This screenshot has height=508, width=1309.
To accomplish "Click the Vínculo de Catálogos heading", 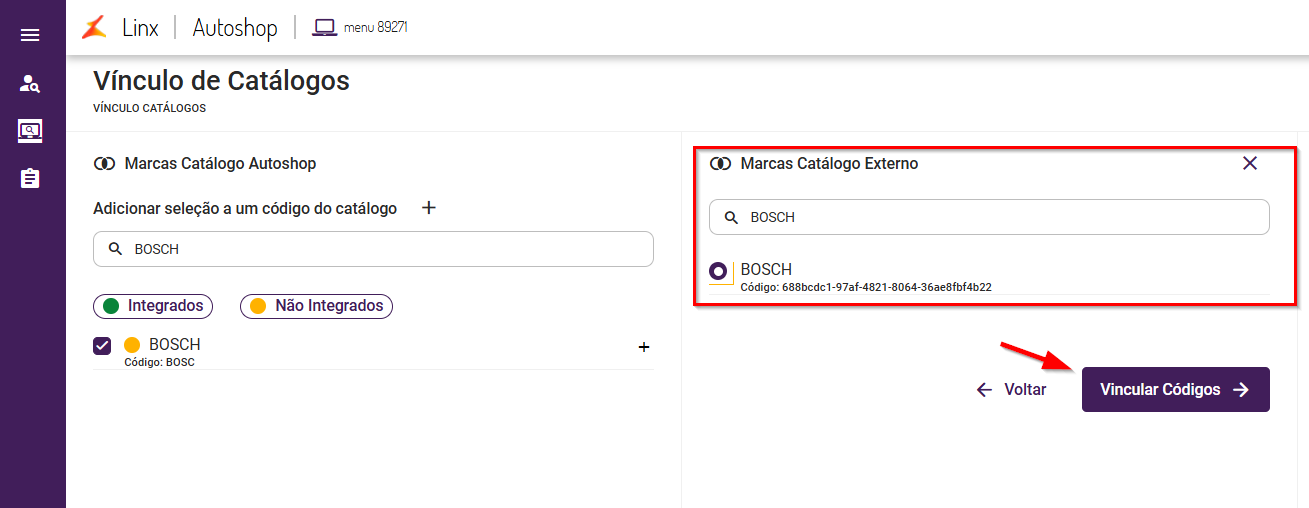I will [221, 81].
